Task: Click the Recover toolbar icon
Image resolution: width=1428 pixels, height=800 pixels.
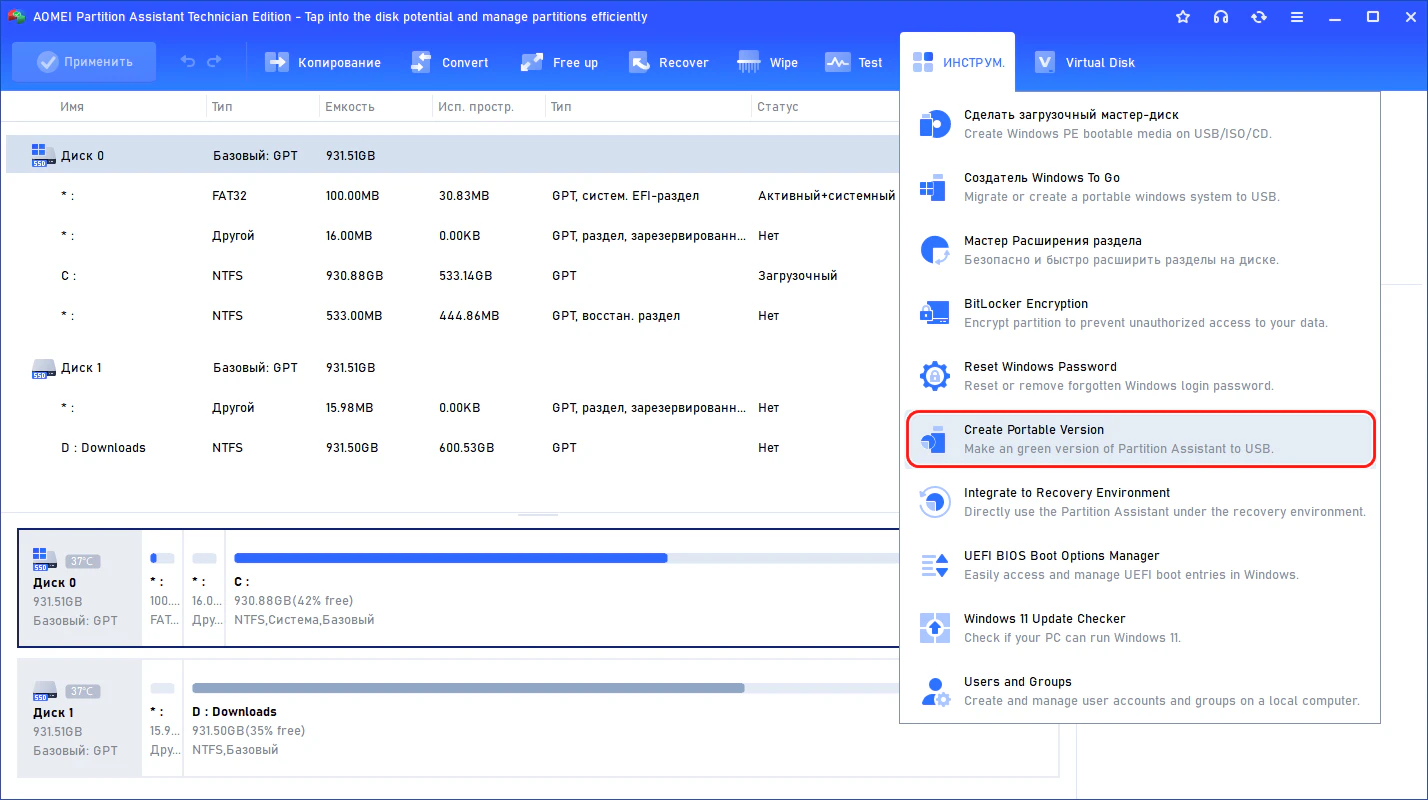Action: pyautogui.click(x=640, y=62)
